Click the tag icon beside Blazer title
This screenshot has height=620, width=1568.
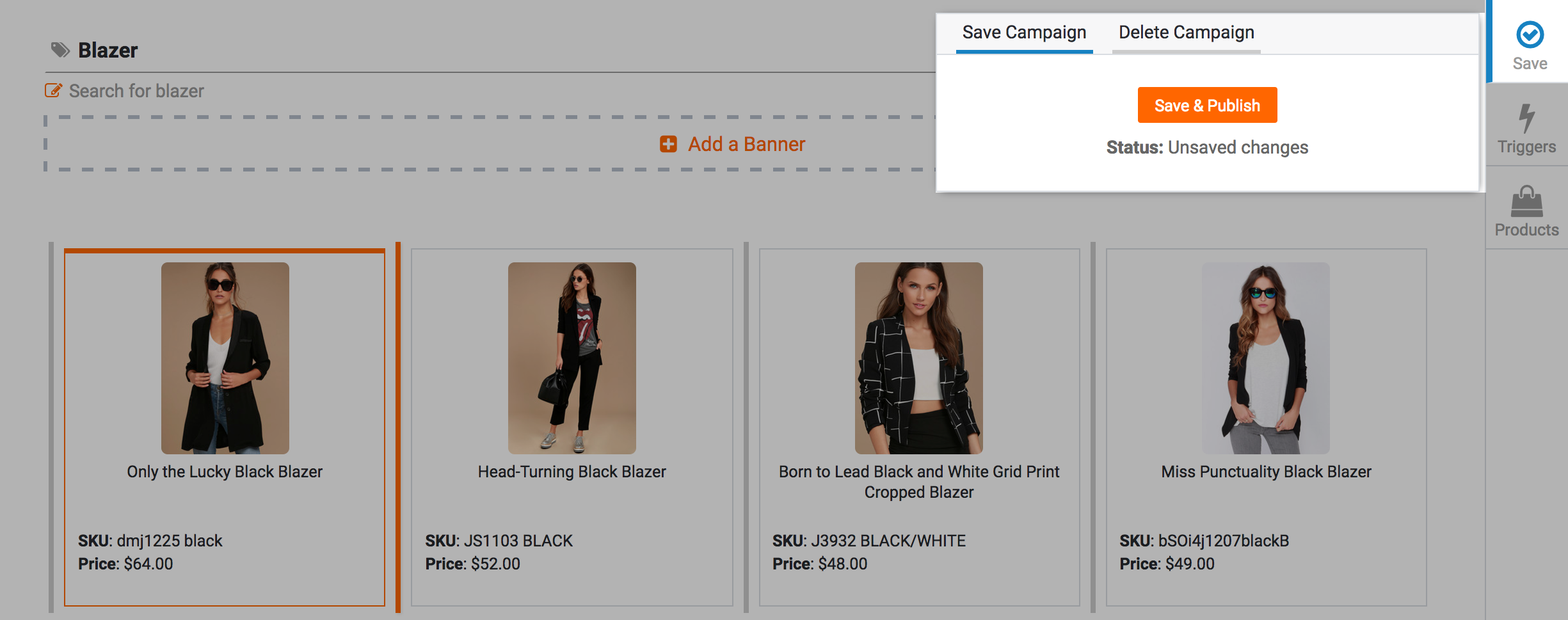tap(60, 50)
